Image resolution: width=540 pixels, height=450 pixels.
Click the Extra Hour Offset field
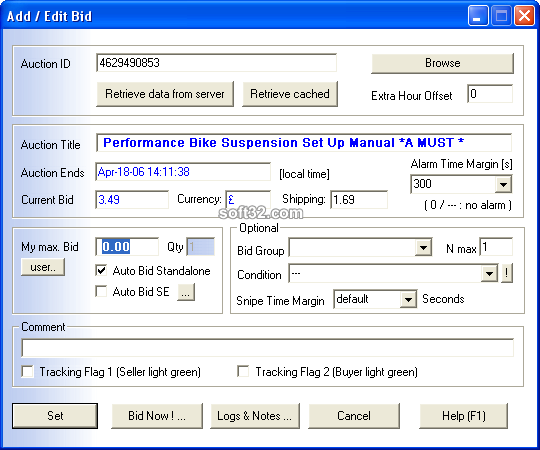[x=490, y=94]
